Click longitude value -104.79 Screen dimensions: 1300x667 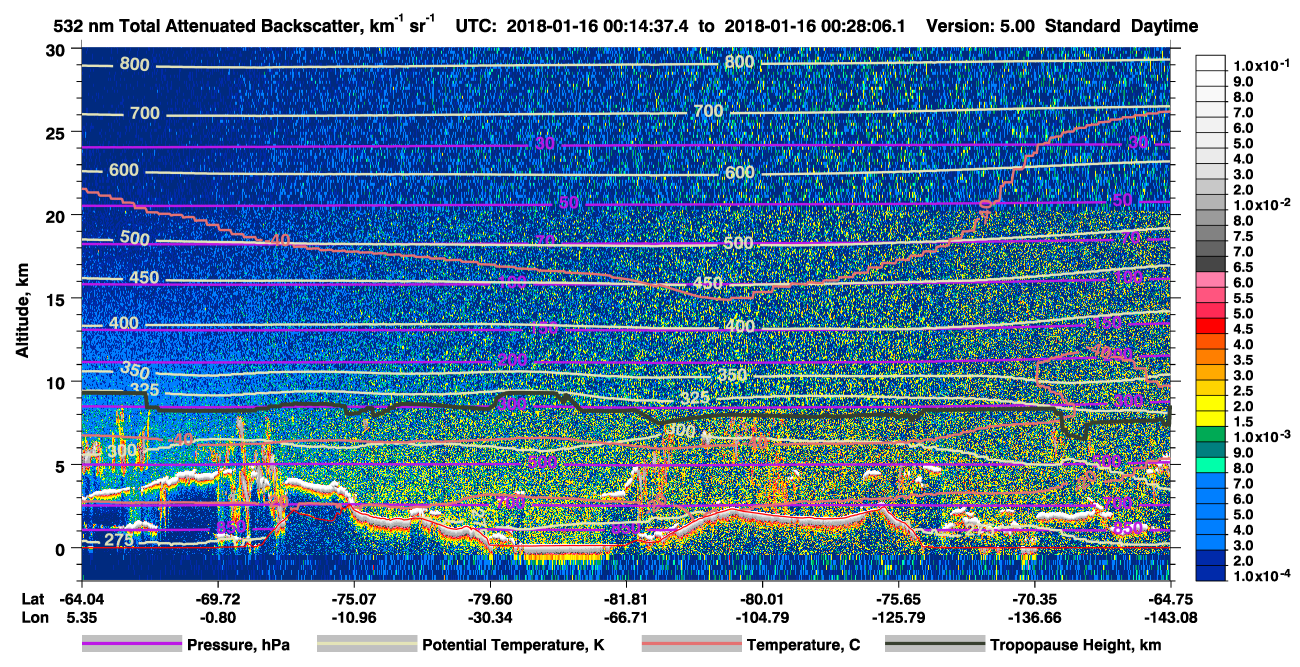click(x=762, y=617)
